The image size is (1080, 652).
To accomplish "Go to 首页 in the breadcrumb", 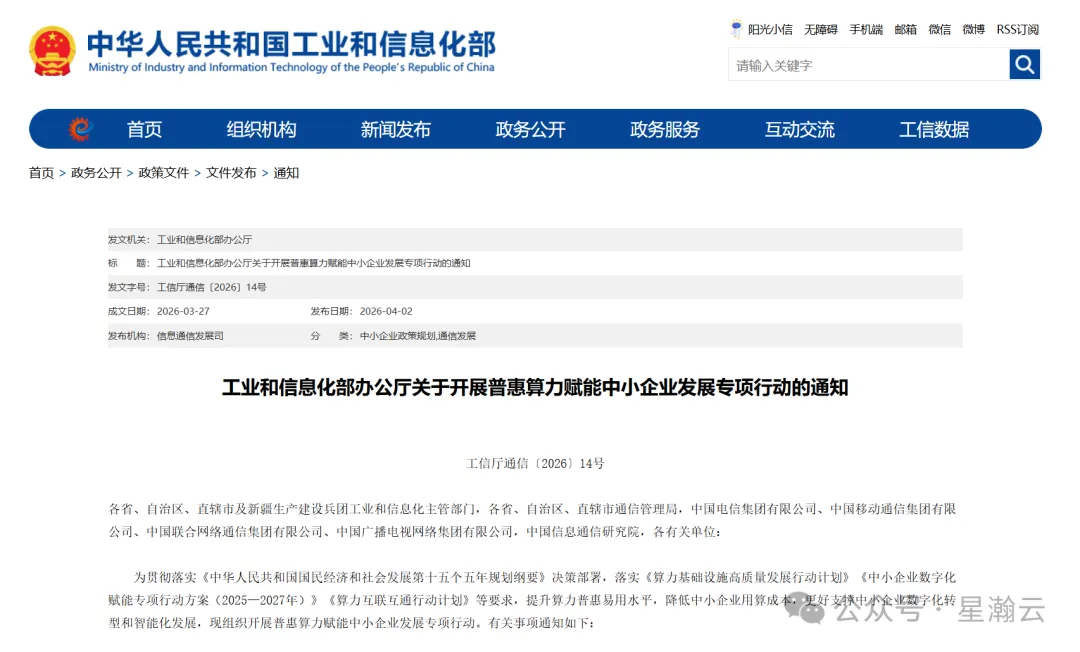I will [x=41, y=173].
